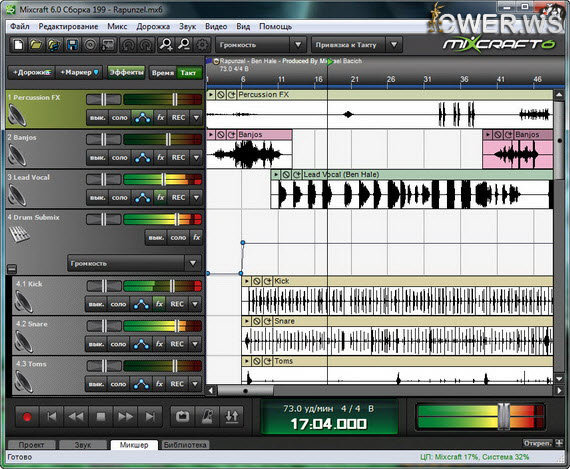Image resolution: width=570 pixels, height=469 pixels.
Task: Arm REC on Snare track
Action: (177, 344)
